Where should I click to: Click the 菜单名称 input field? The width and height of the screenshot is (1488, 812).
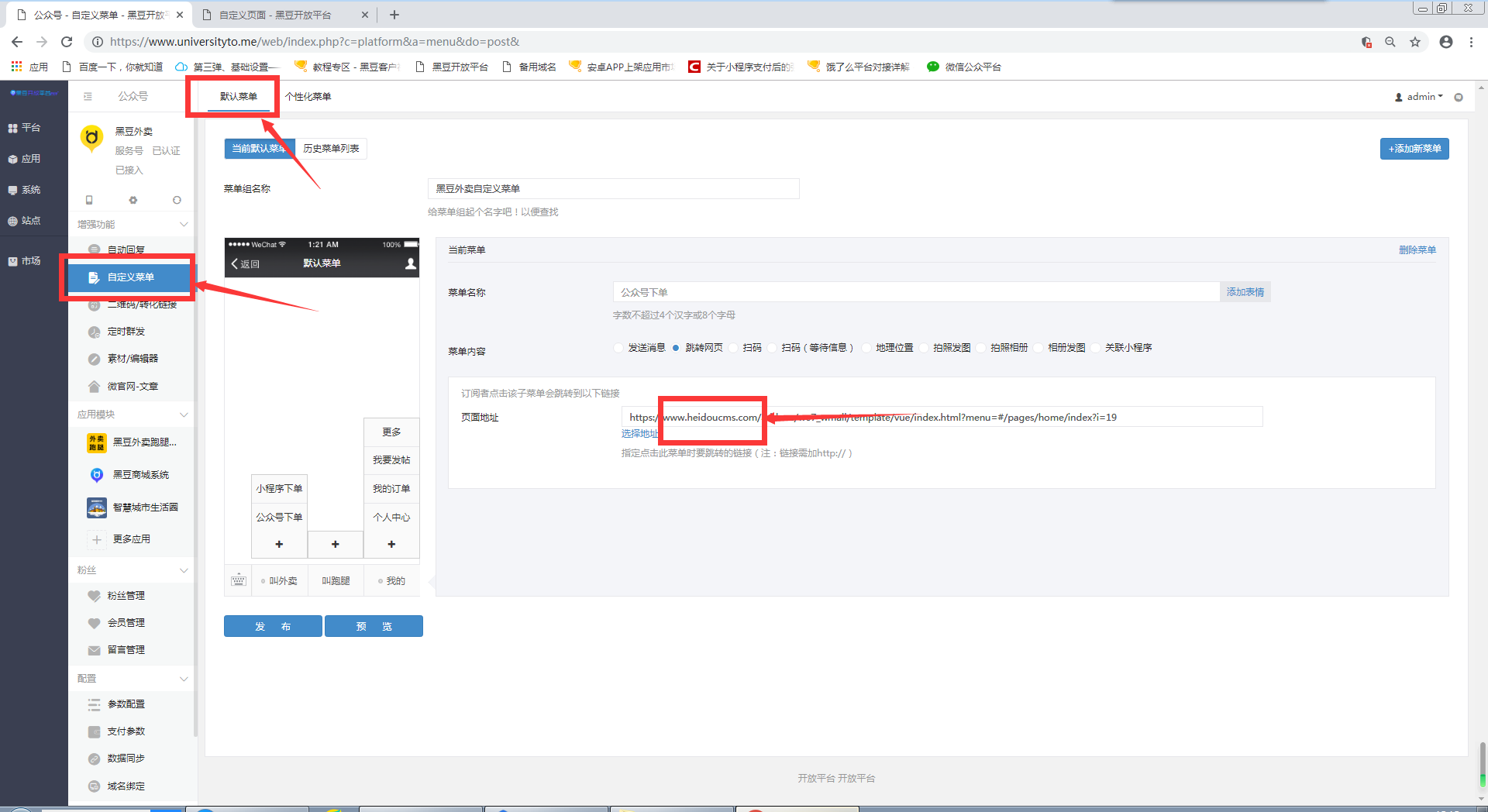916,292
